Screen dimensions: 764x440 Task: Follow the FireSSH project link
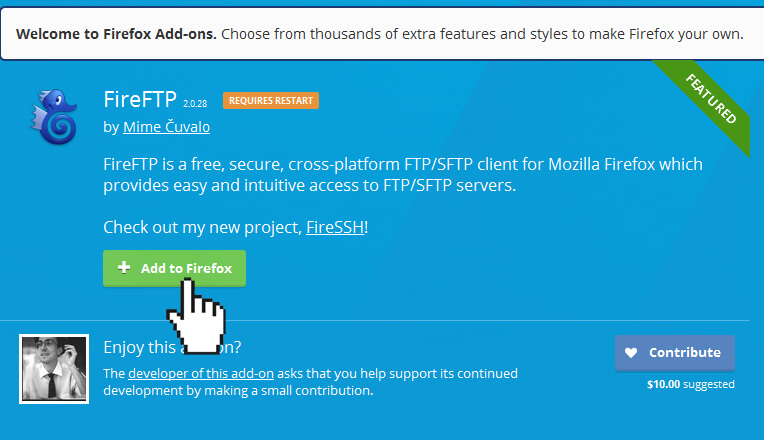(x=335, y=227)
